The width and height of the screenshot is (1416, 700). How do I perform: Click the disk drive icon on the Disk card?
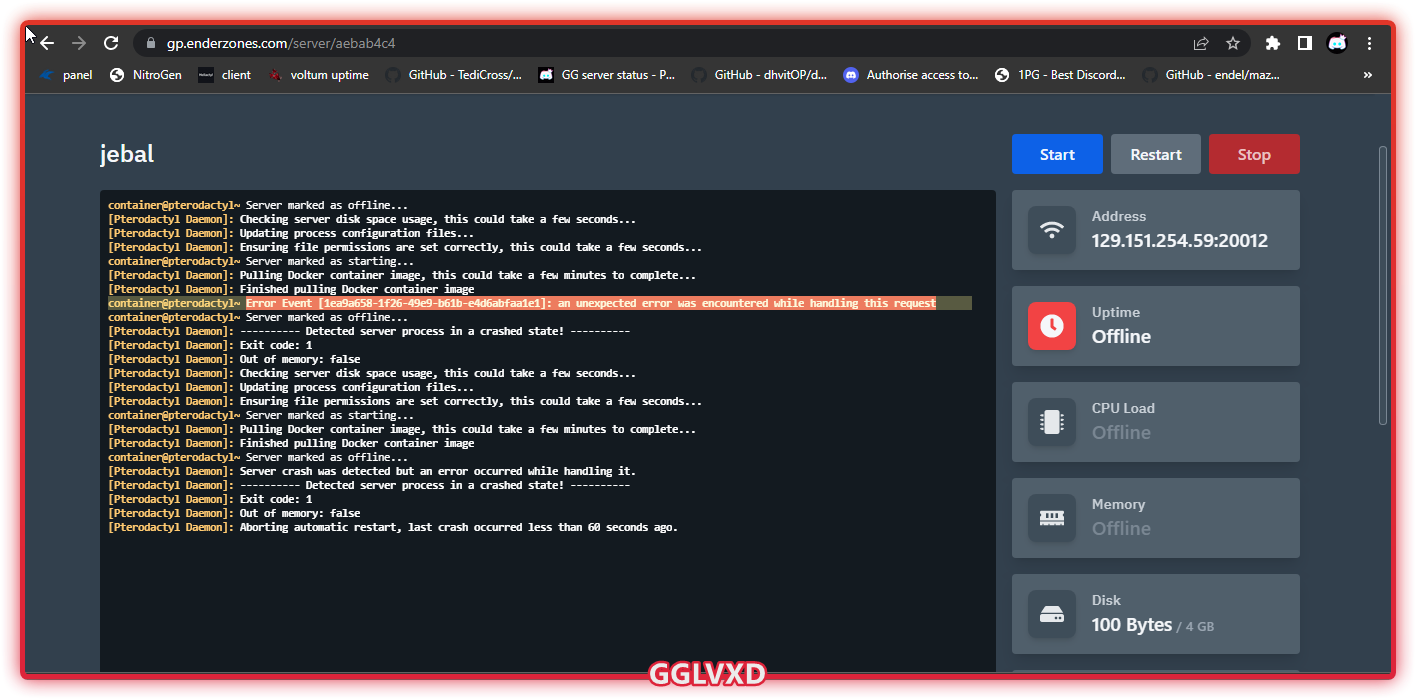point(1051,613)
